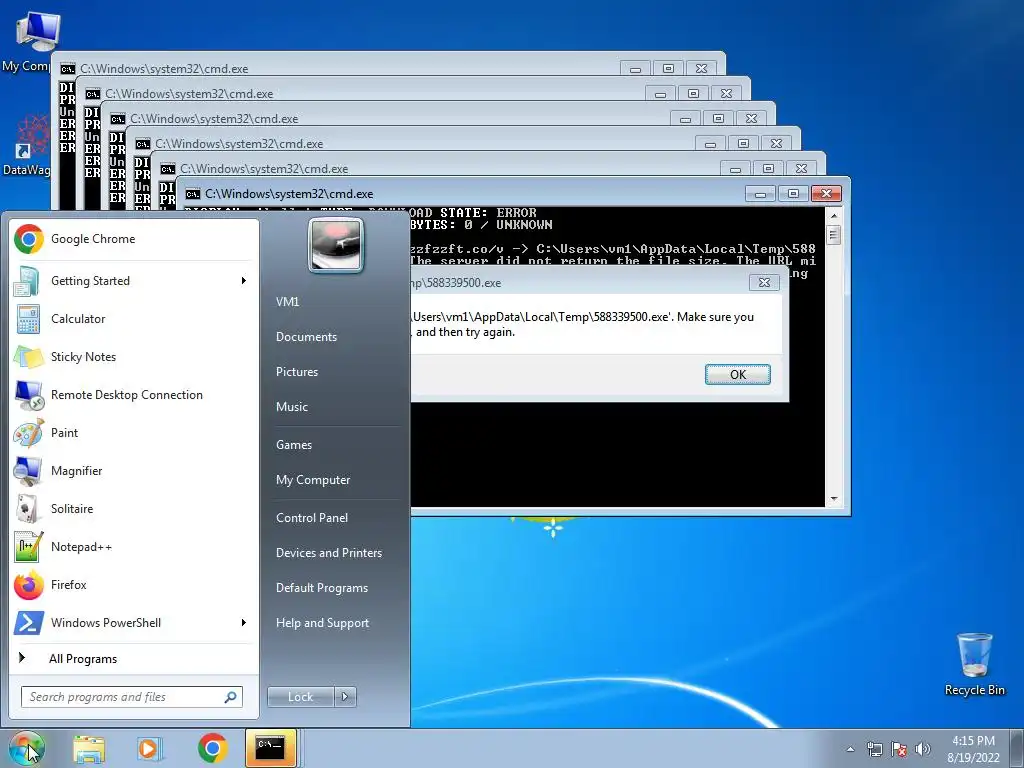Launch Notepad++ from Start menu
Screen dimensions: 1024x768
tap(134, 547)
